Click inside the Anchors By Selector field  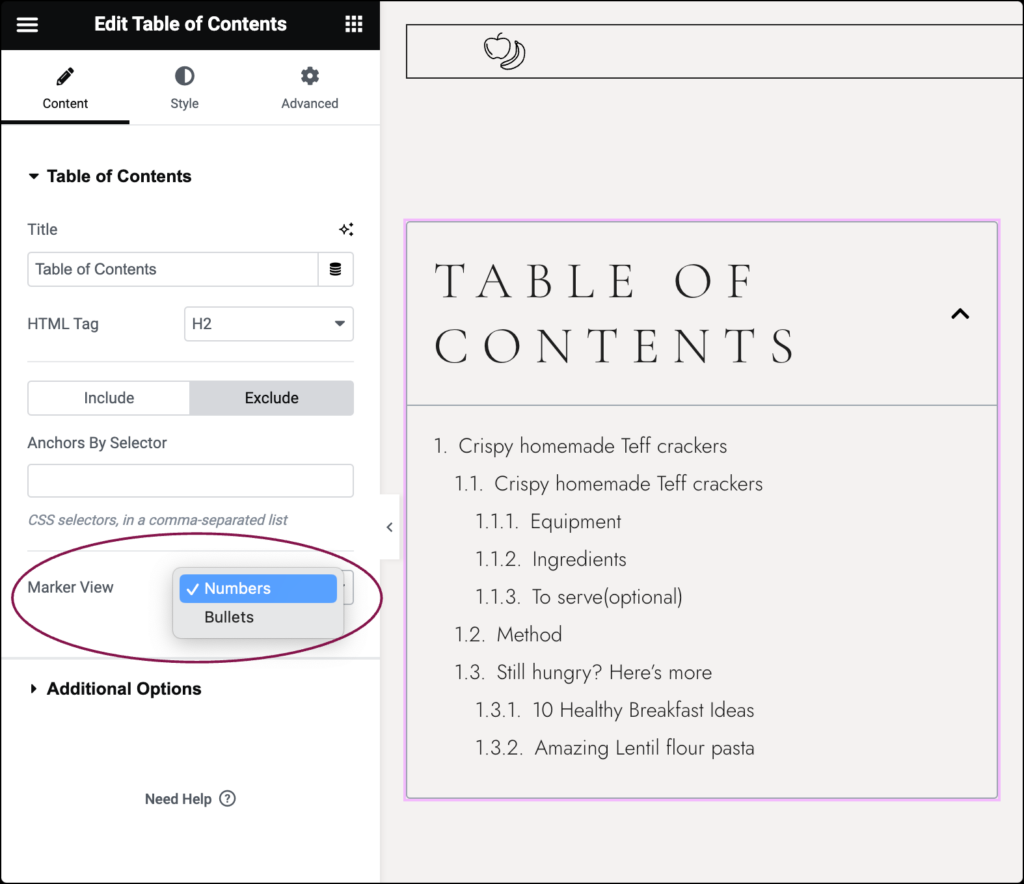[190, 480]
